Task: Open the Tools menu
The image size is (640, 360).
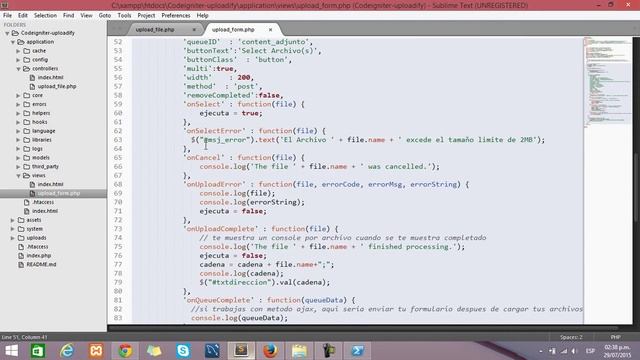Action: pos(124,16)
